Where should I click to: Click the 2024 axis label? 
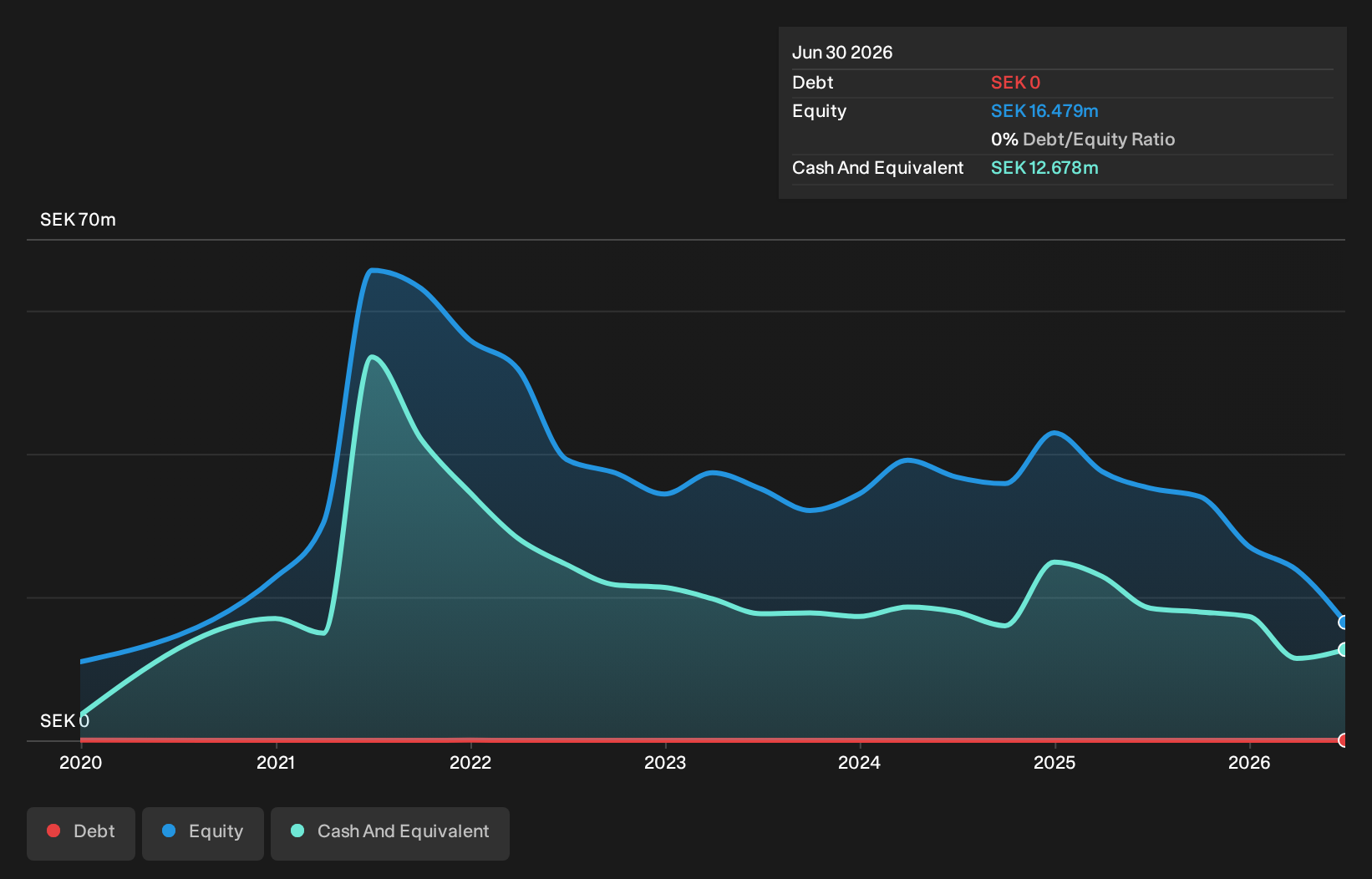[x=860, y=763]
